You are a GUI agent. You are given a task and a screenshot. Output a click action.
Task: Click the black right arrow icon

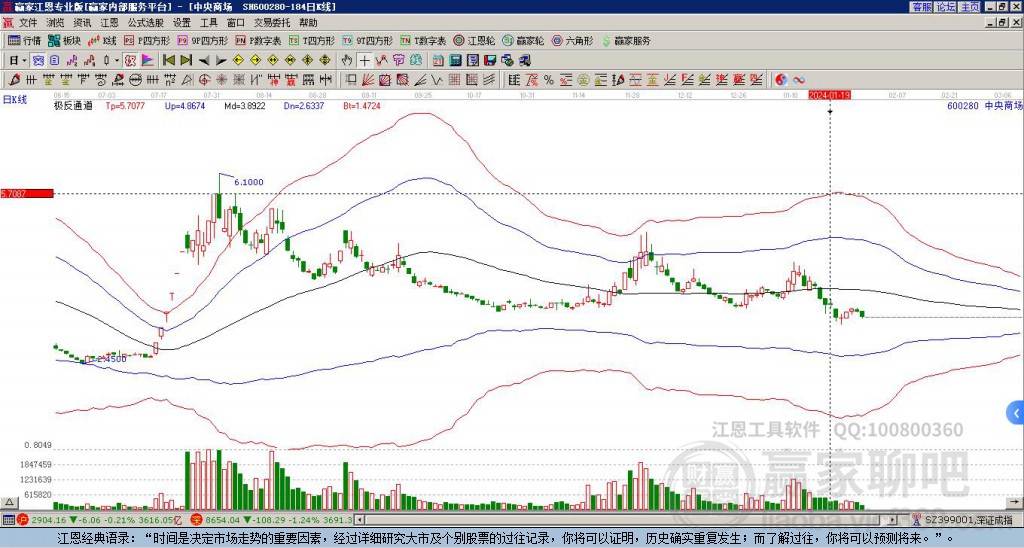click(221, 61)
